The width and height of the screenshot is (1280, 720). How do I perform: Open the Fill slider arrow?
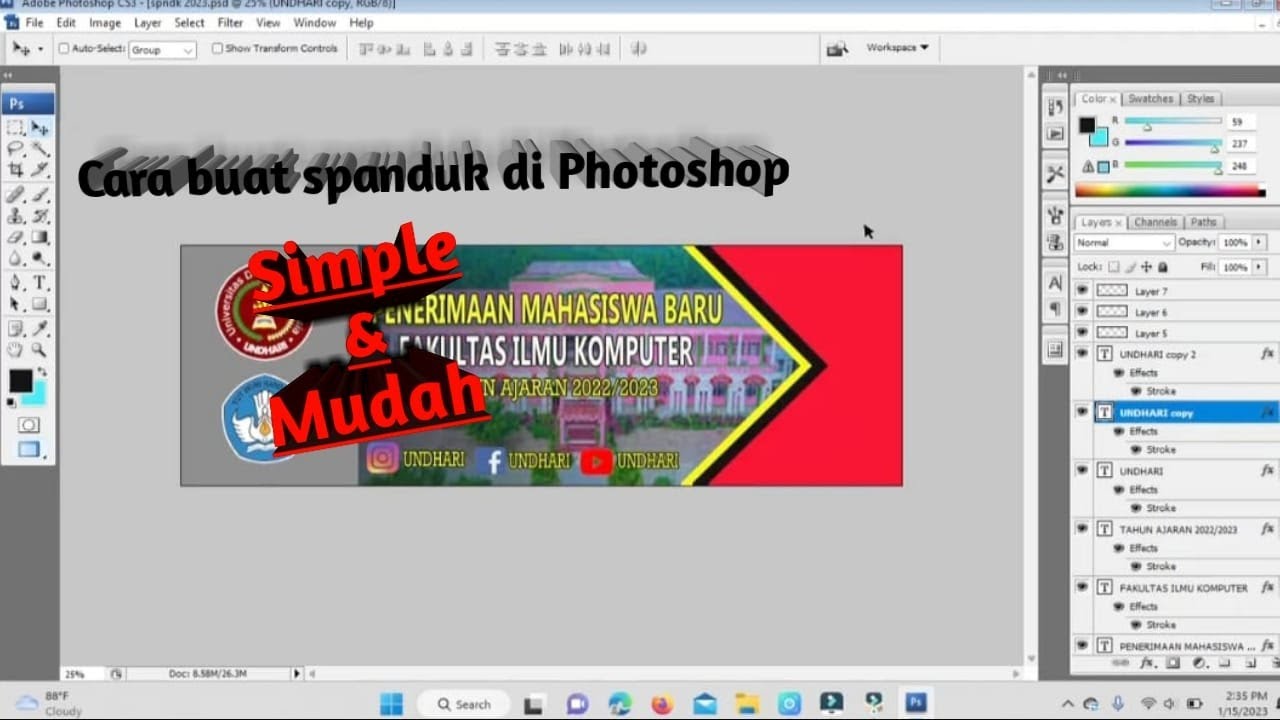tap(1259, 267)
